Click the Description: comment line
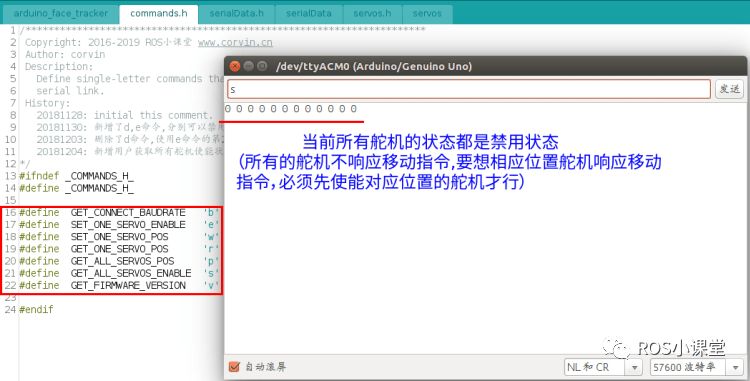 click(59, 66)
